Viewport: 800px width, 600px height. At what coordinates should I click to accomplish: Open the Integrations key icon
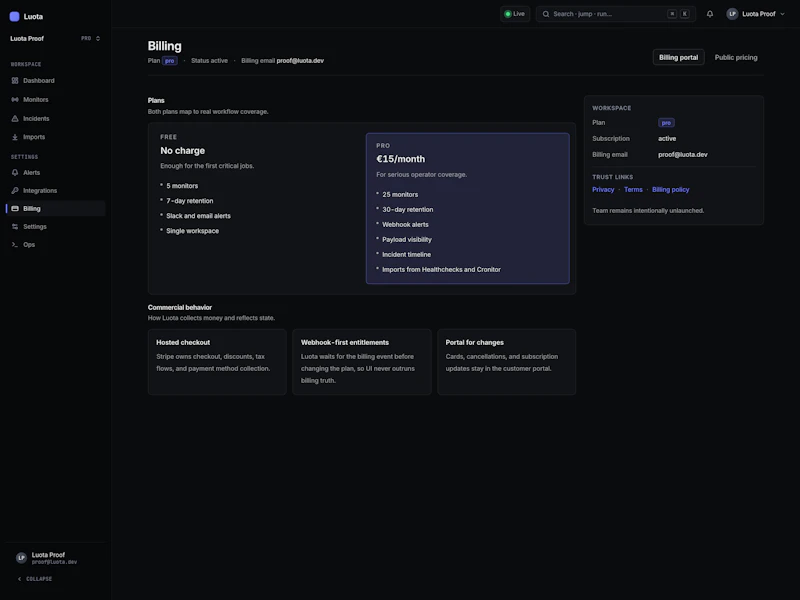pyautogui.click(x=15, y=190)
